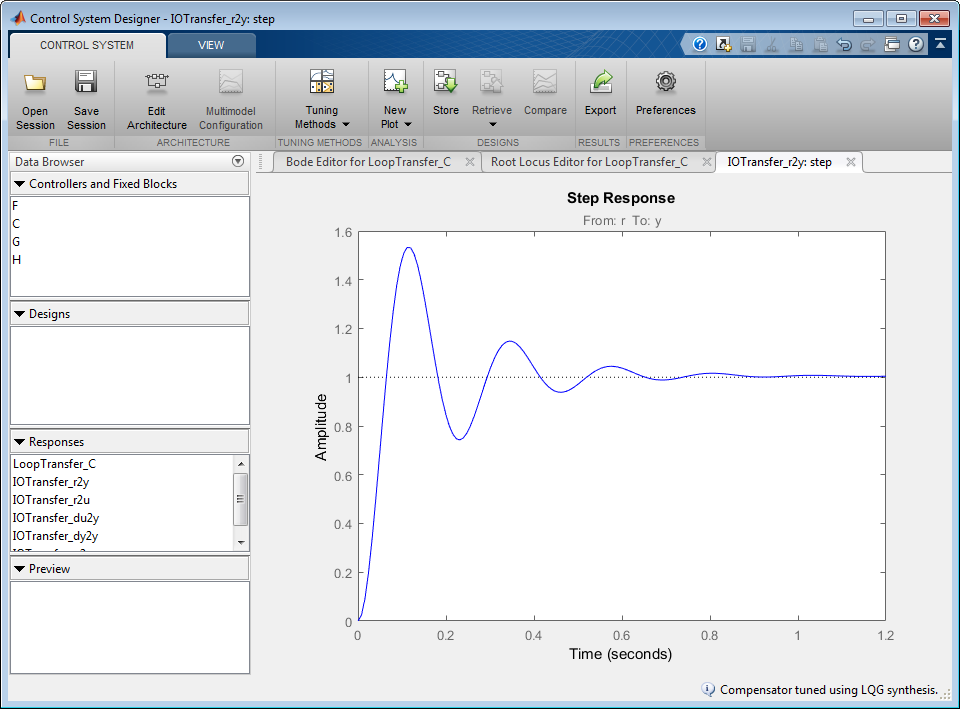This screenshot has width=960, height=709.
Task: Click the Time (seconds) axis label
Action: 621,654
